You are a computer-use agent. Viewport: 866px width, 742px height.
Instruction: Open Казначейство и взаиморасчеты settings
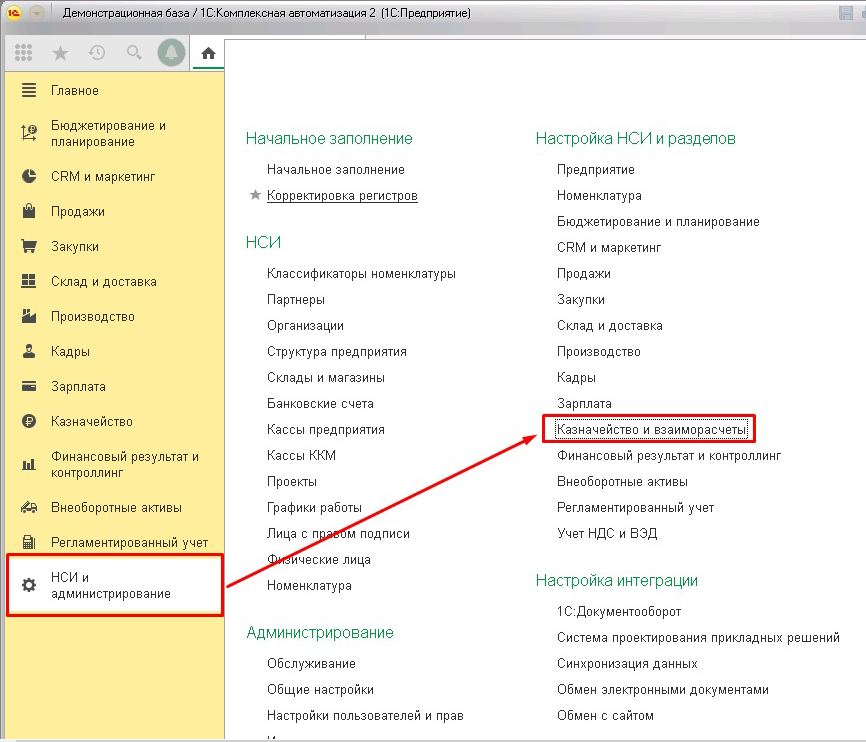[651, 430]
